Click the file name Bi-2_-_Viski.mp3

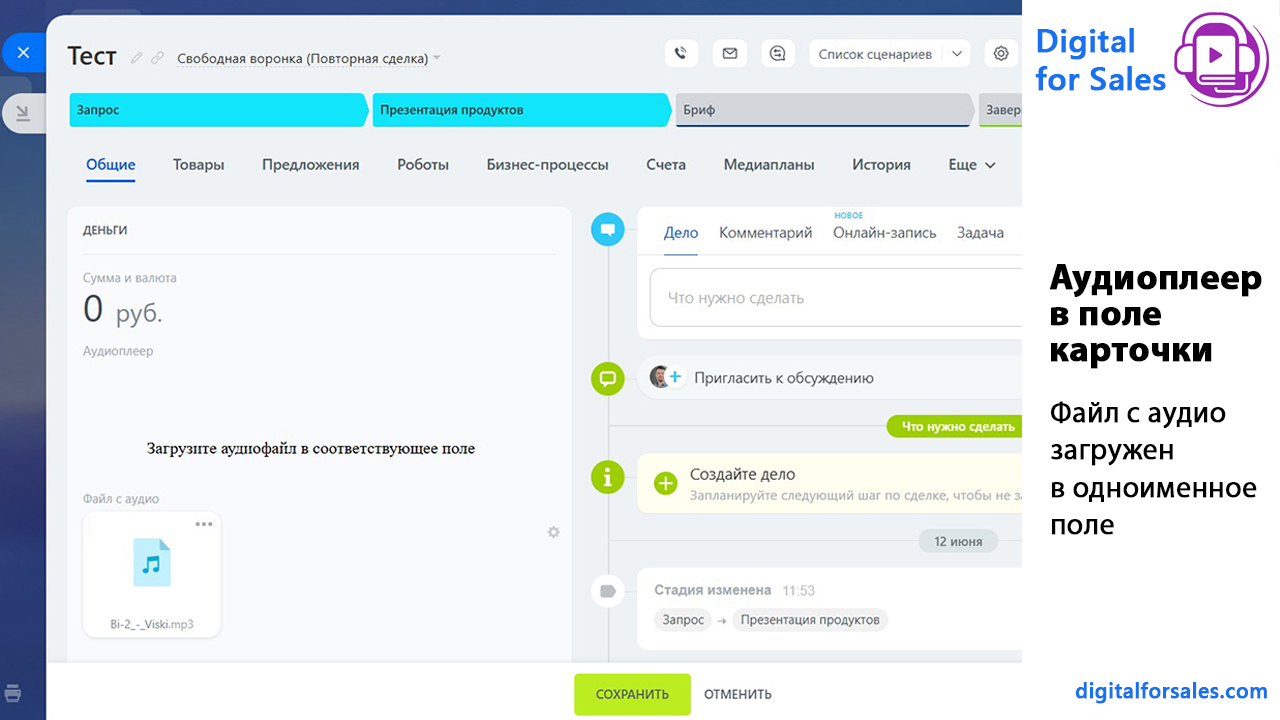[x=152, y=624]
